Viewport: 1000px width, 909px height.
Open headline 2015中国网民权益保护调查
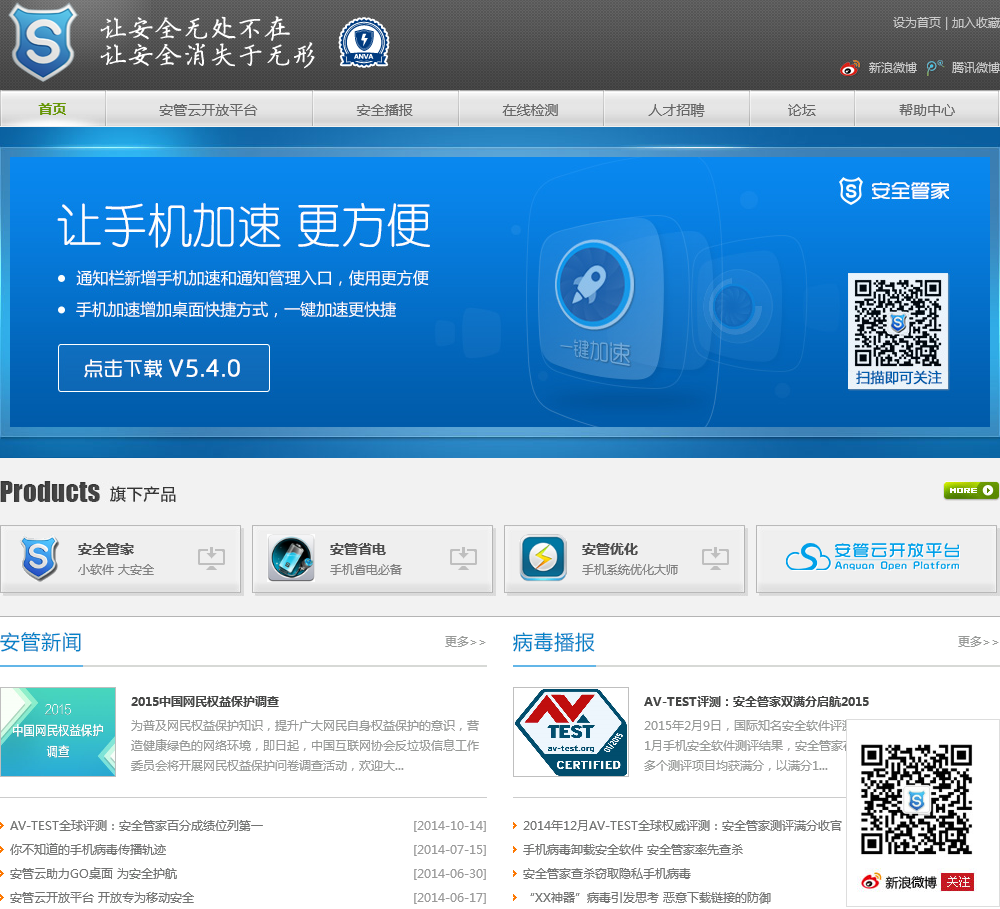(205, 702)
